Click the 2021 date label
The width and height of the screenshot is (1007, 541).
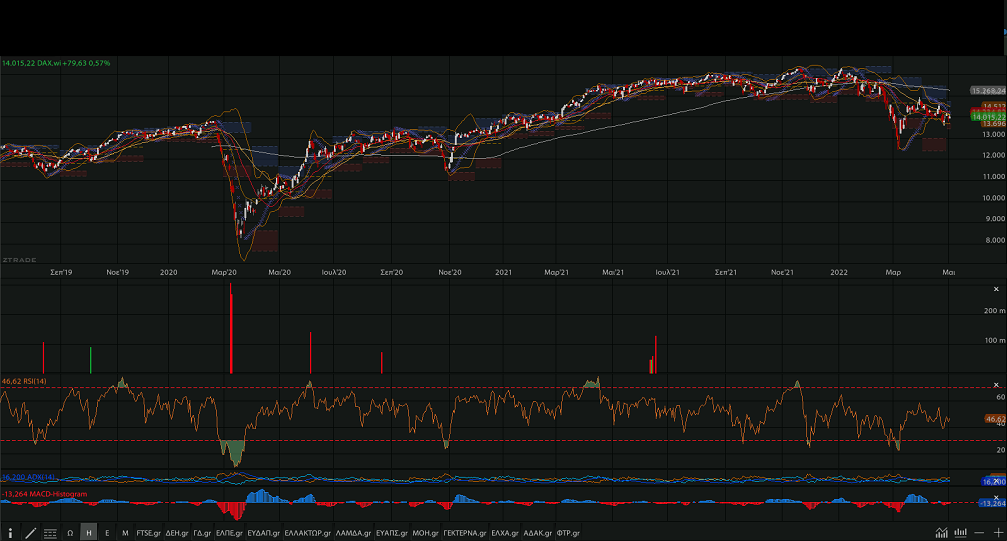pyautogui.click(x=504, y=272)
